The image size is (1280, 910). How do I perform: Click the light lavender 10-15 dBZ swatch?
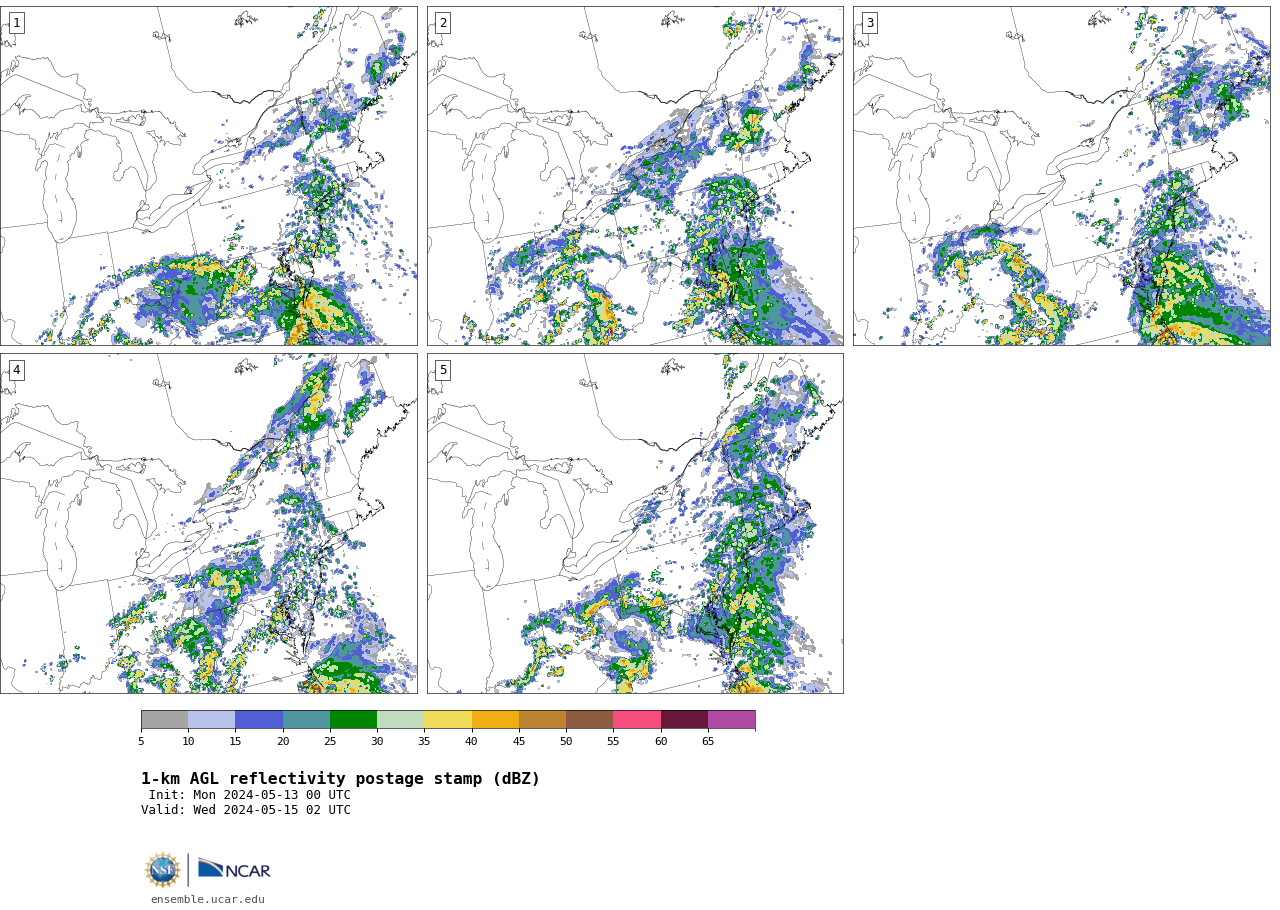pyautogui.click(x=212, y=720)
